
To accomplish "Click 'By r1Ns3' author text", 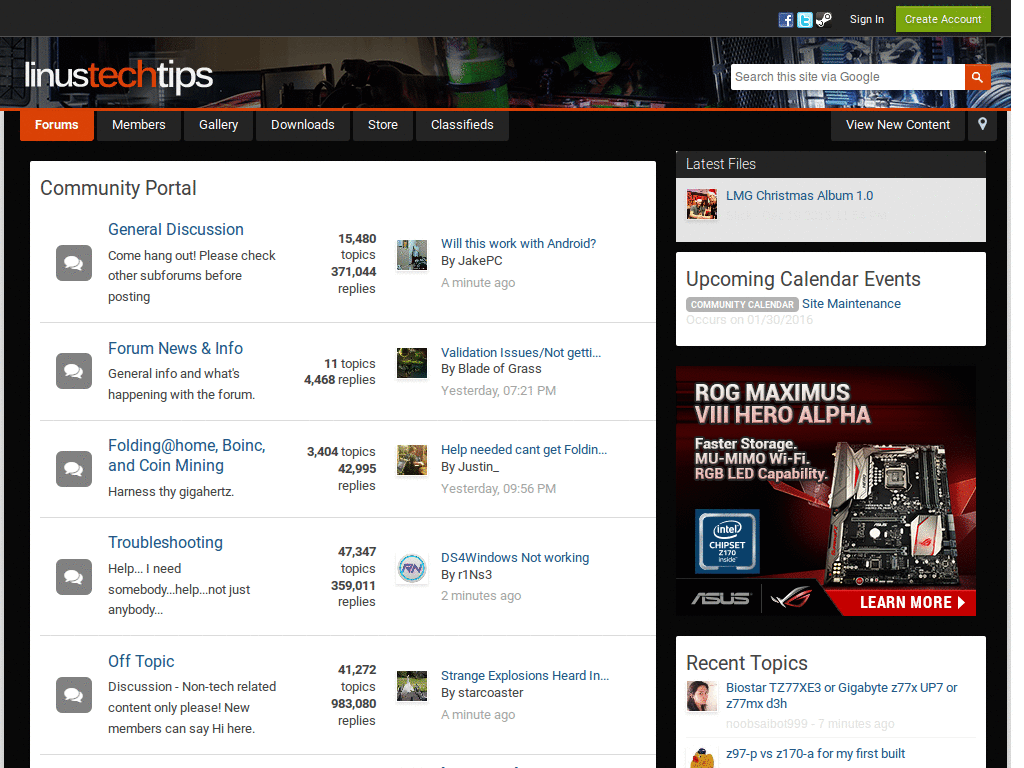I will tap(466, 575).
